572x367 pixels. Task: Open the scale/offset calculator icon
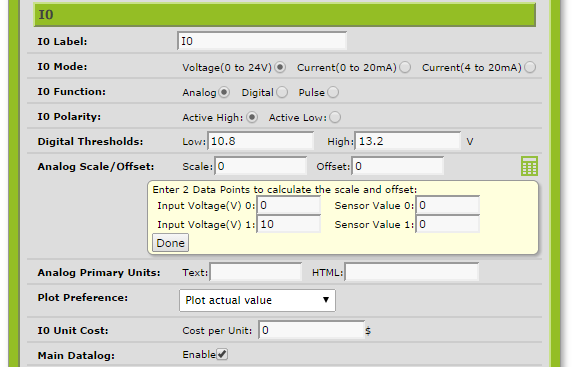pyautogui.click(x=529, y=166)
